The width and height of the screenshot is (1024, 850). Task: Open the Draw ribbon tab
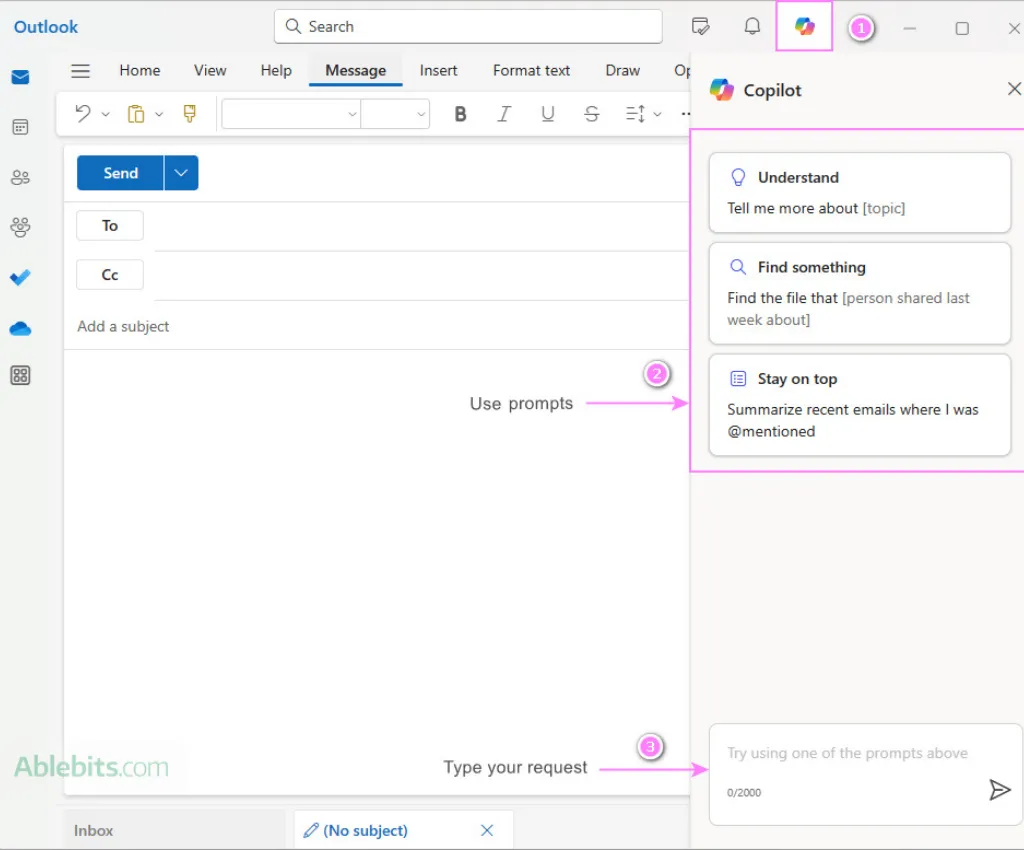[622, 71]
